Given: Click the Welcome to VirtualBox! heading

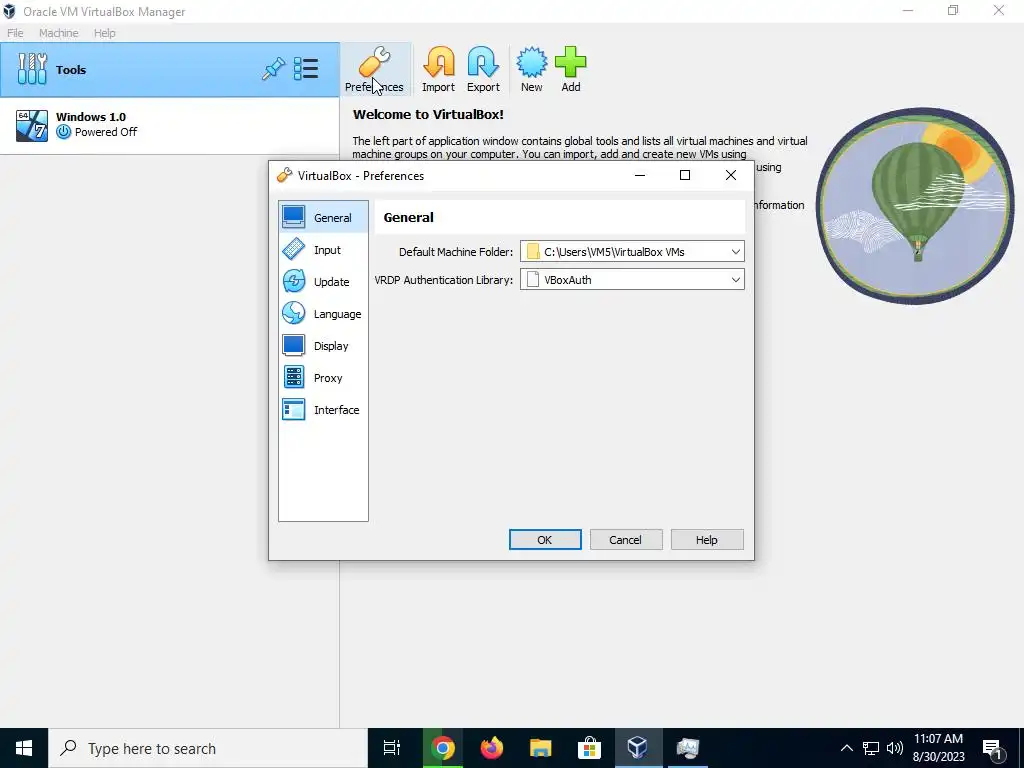Looking at the screenshot, I should 428,114.
